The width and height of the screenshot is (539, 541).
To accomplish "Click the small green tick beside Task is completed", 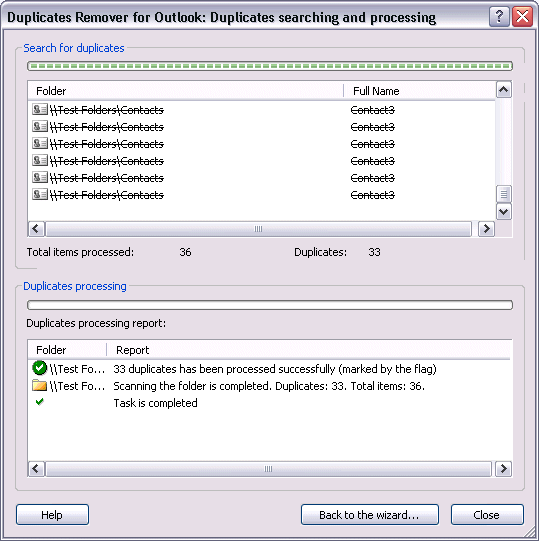I will pos(40,402).
